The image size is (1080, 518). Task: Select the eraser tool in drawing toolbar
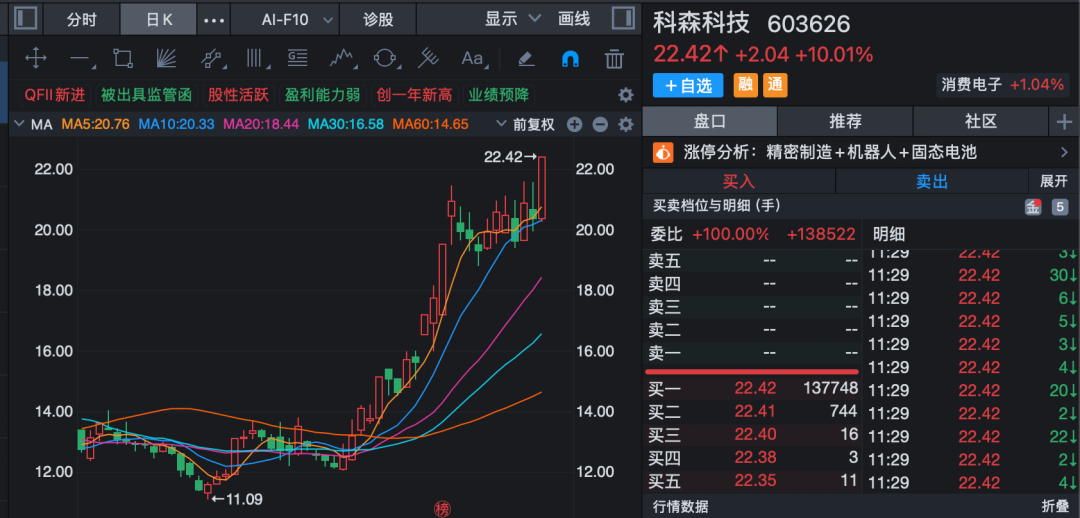click(x=526, y=58)
